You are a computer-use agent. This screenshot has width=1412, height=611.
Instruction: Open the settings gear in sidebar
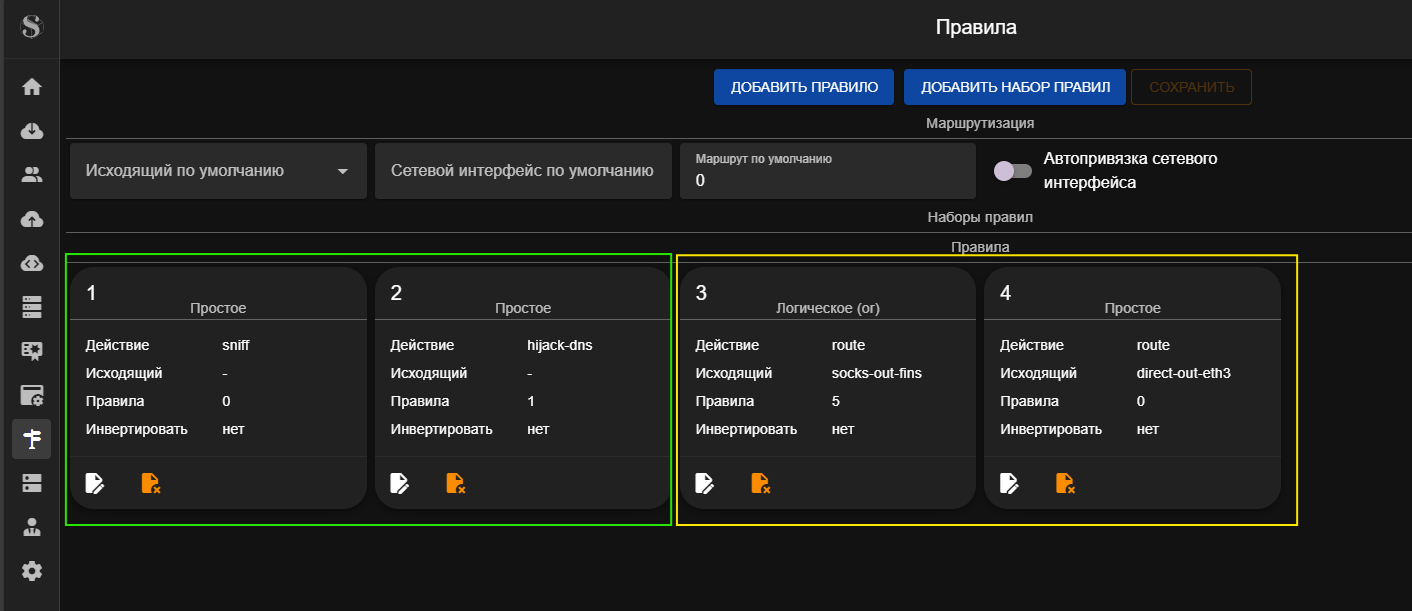32,571
